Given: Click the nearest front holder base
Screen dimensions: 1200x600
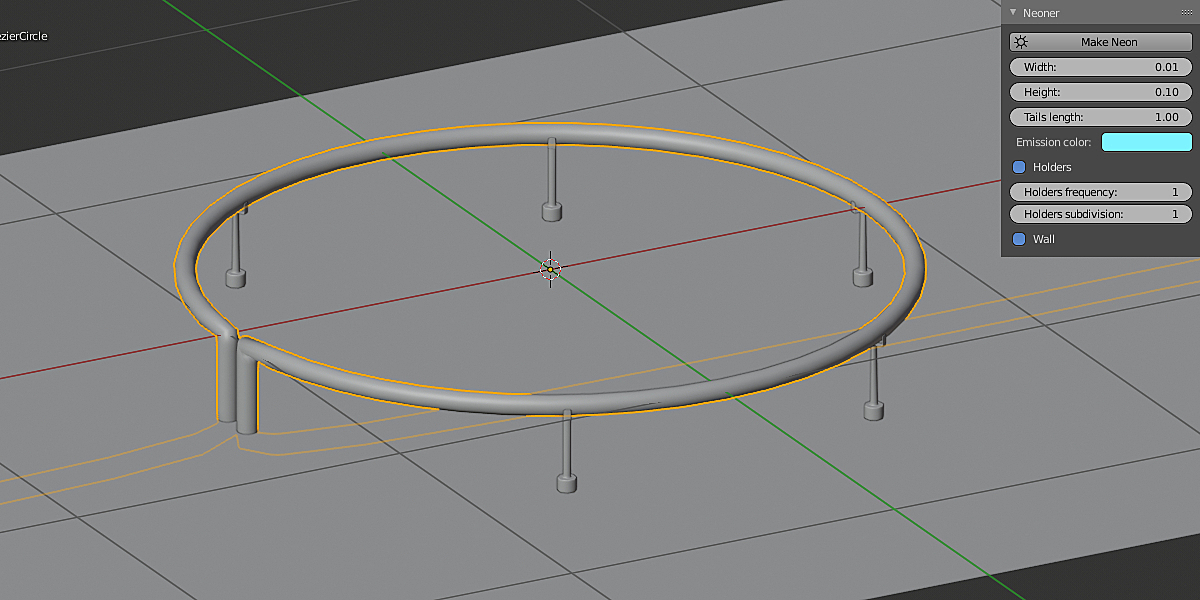Looking at the screenshot, I should (567, 484).
